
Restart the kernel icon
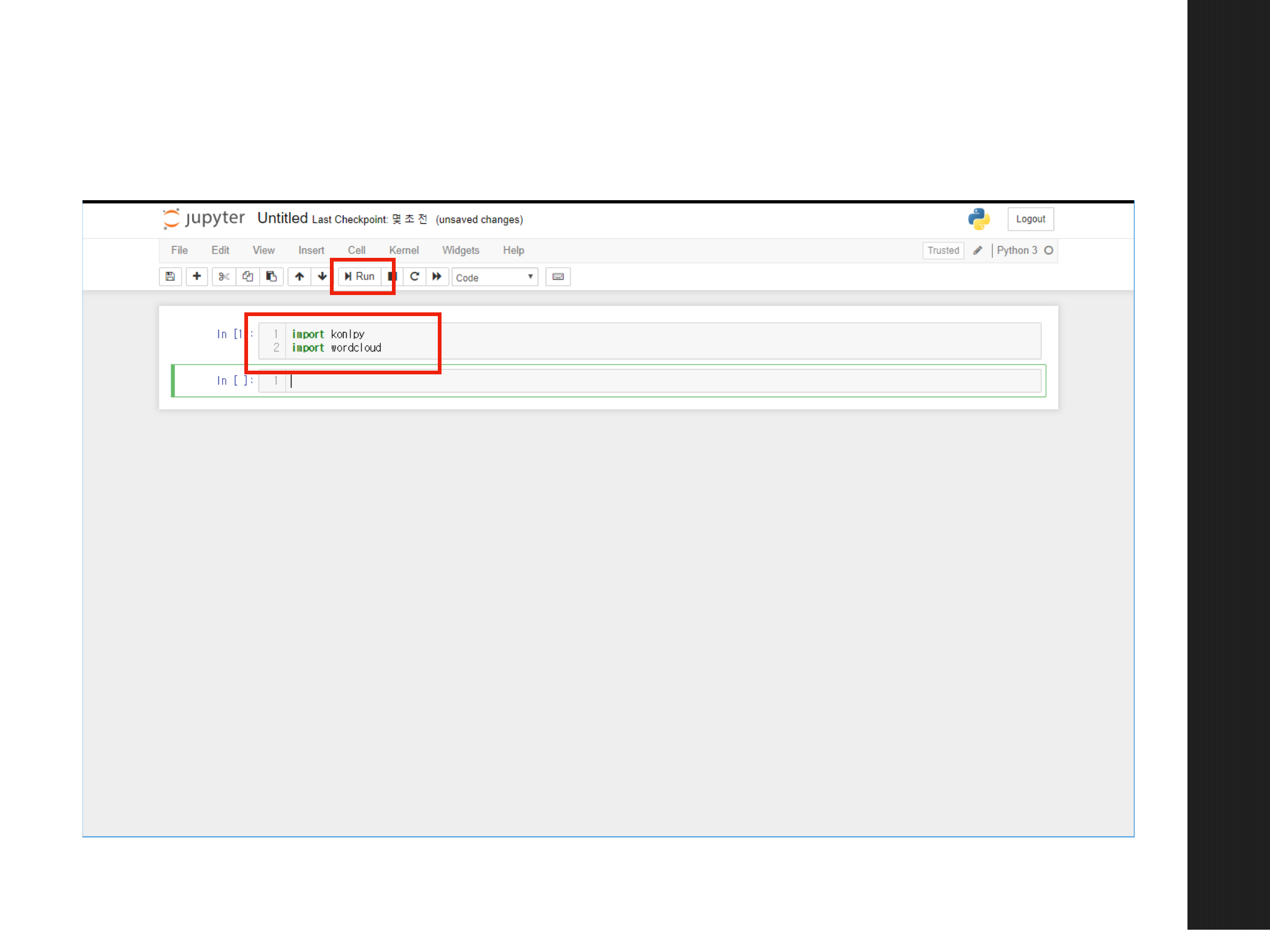pyautogui.click(x=414, y=276)
